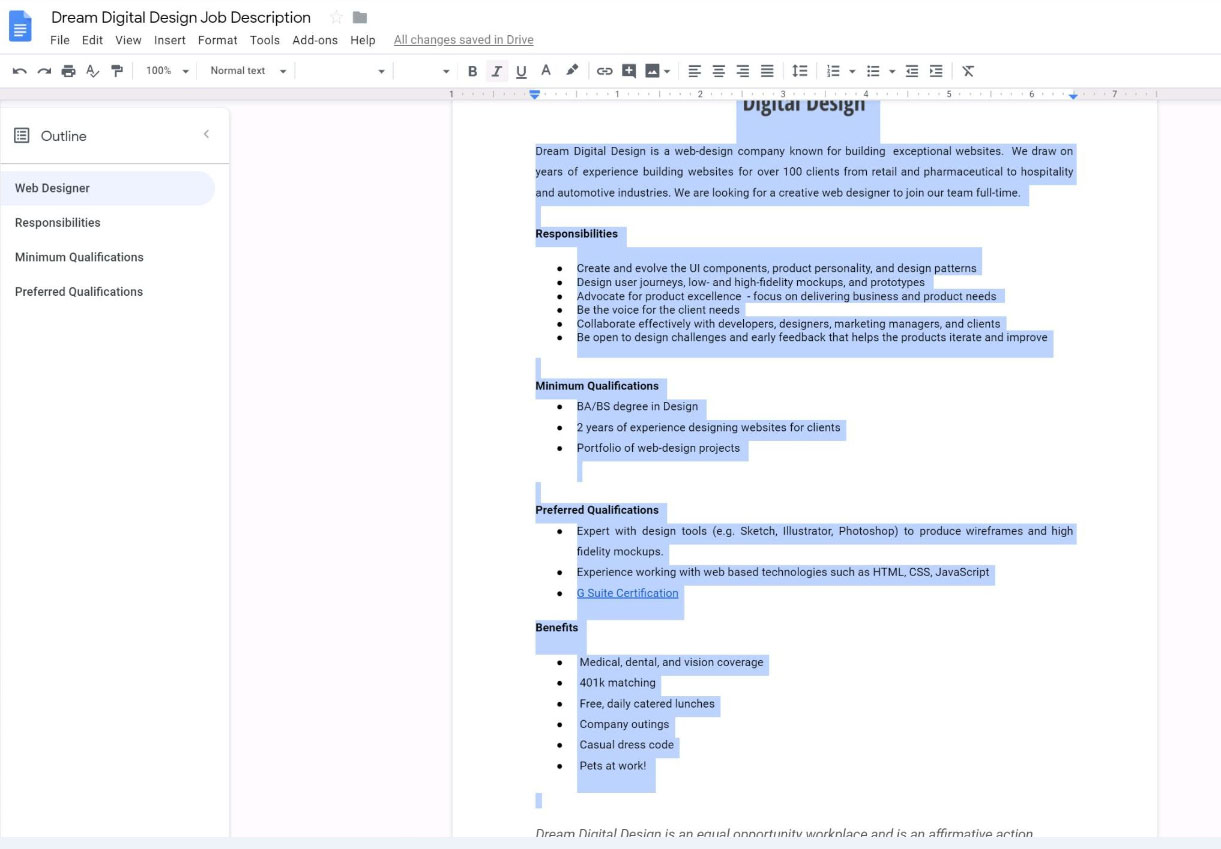Change the text color with the A icon
The height and width of the screenshot is (849, 1221).
click(x=546, y=71)
